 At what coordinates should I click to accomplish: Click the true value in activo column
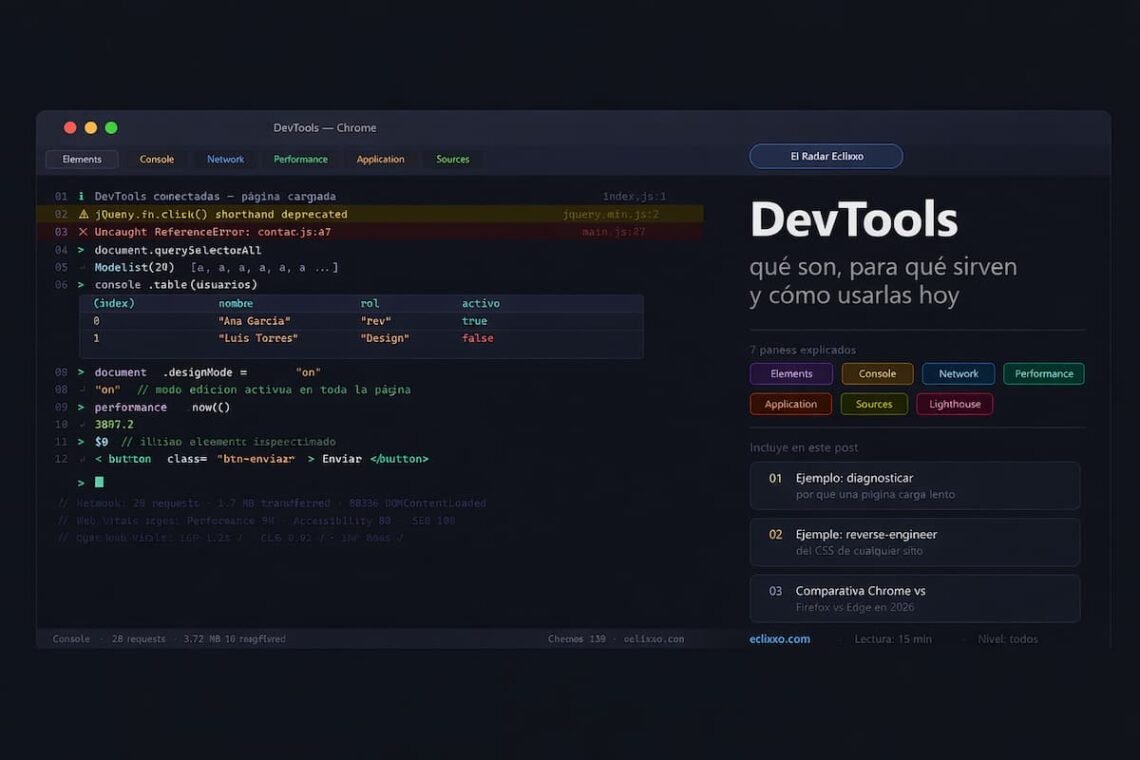[474, 321]
